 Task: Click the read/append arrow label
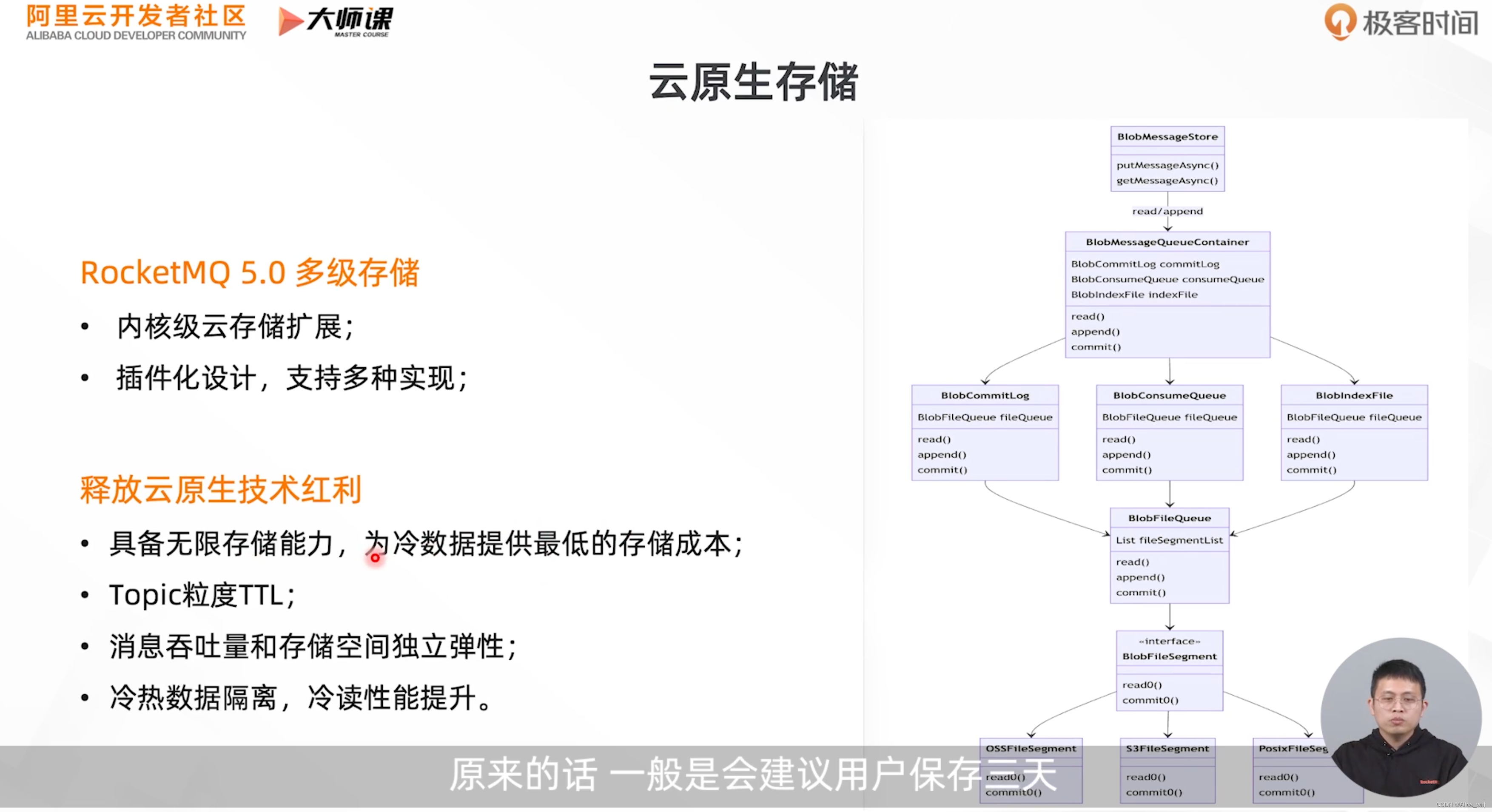tap(1167, 211)
